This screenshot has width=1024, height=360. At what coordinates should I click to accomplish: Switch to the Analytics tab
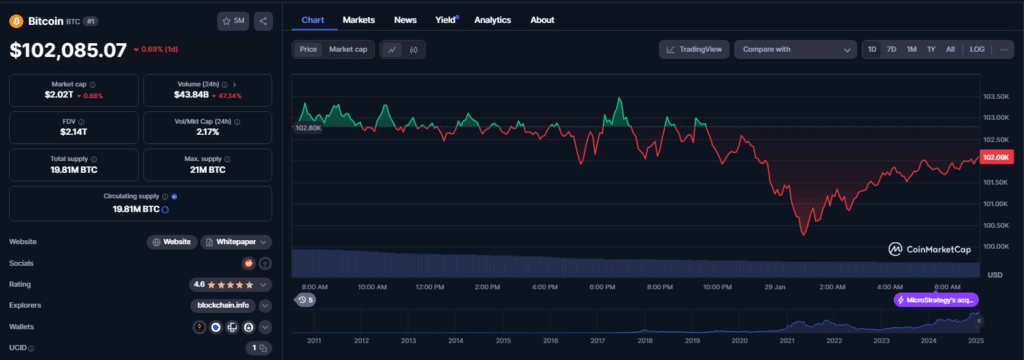point(492,20)
